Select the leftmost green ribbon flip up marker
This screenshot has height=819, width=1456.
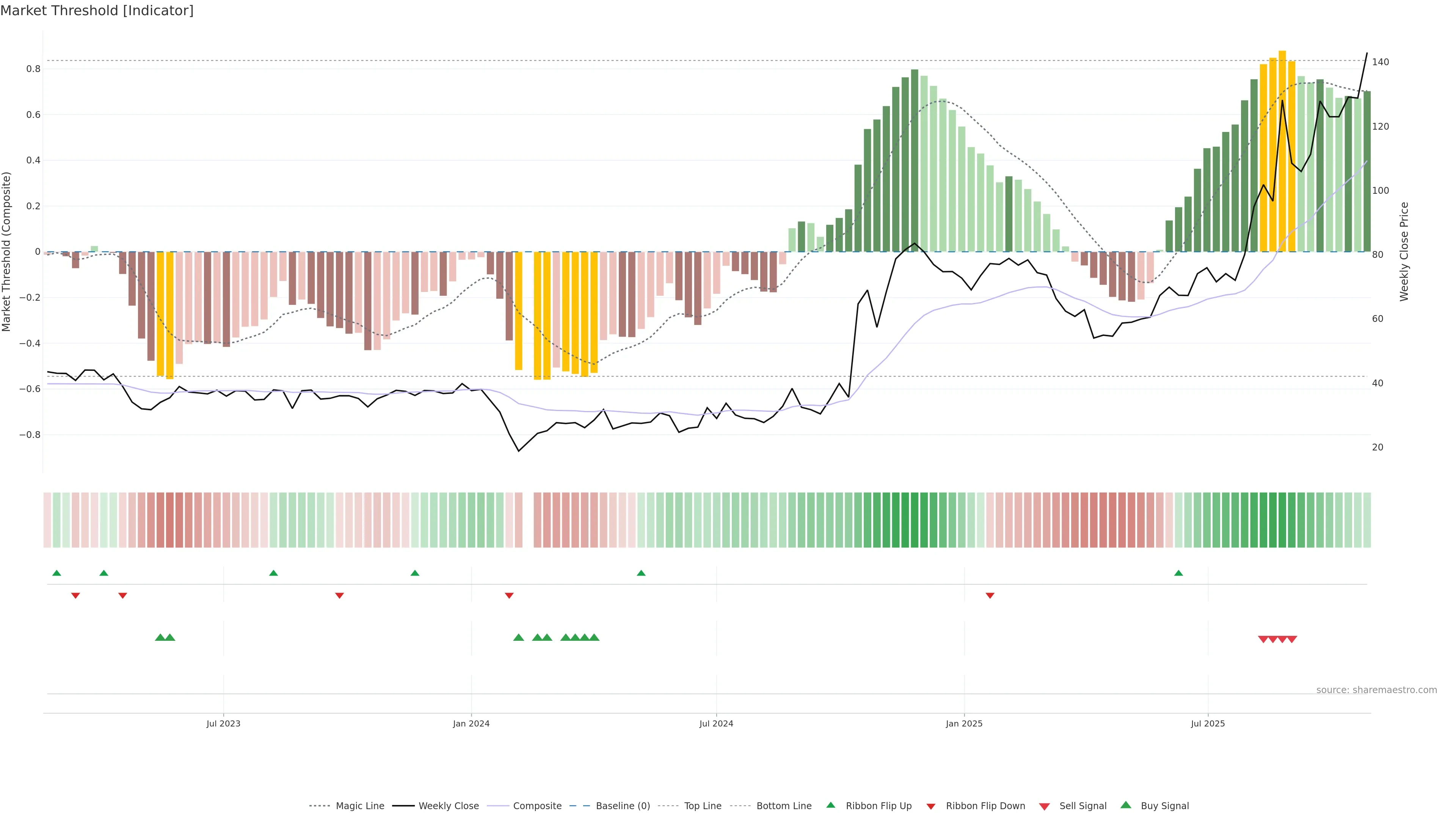tap(56, 573)
